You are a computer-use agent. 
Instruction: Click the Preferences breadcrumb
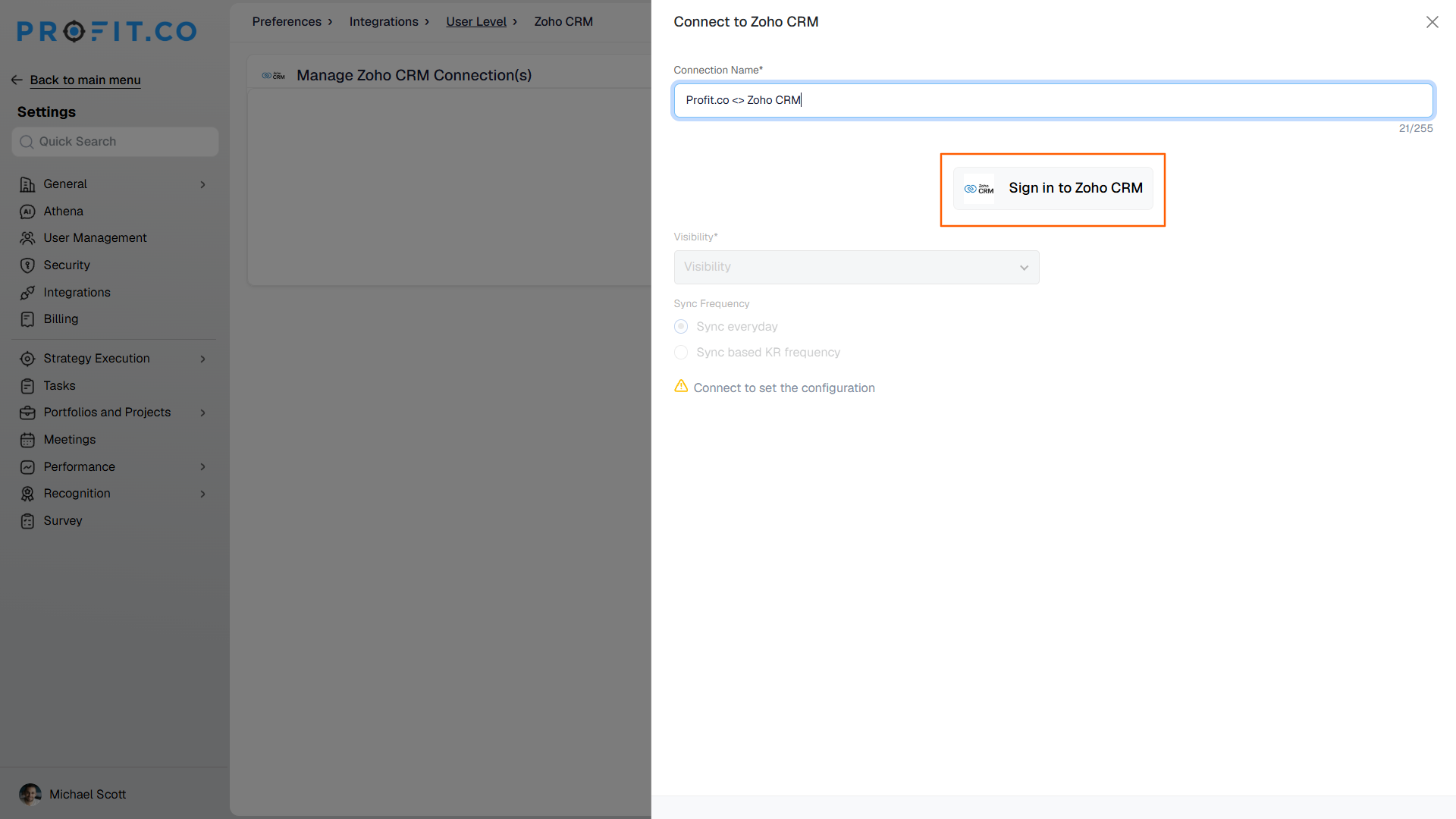[287, 21]
